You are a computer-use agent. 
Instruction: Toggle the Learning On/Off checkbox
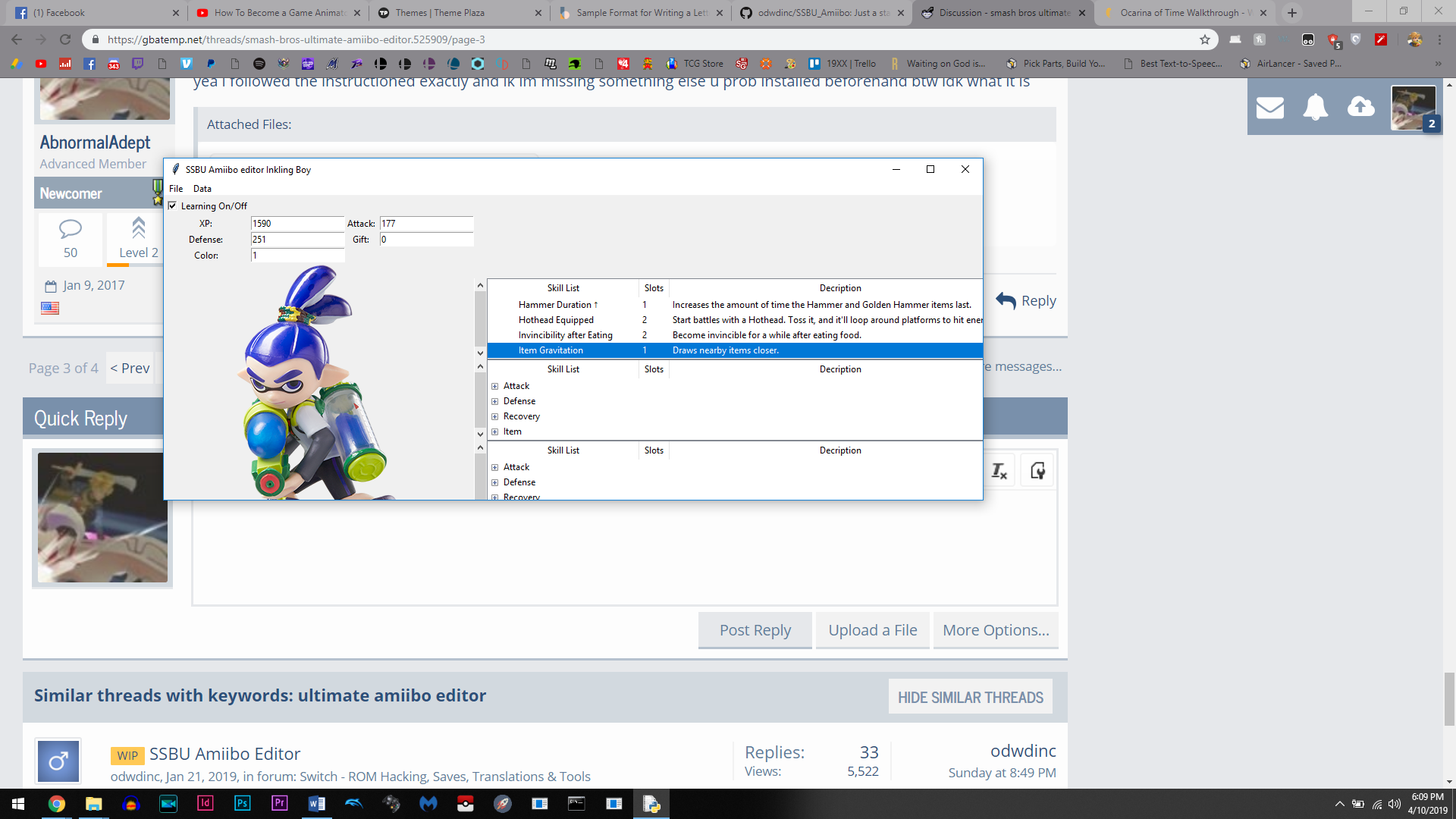pos(172,206)
